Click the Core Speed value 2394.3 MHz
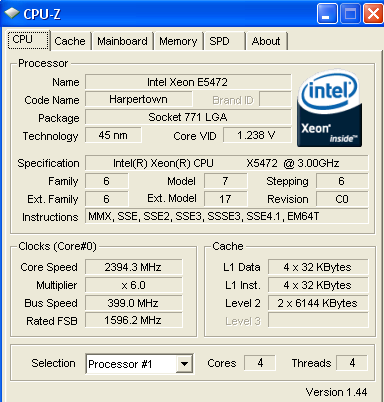The height and width of the screenshot is (402, 384). (134, 267)
